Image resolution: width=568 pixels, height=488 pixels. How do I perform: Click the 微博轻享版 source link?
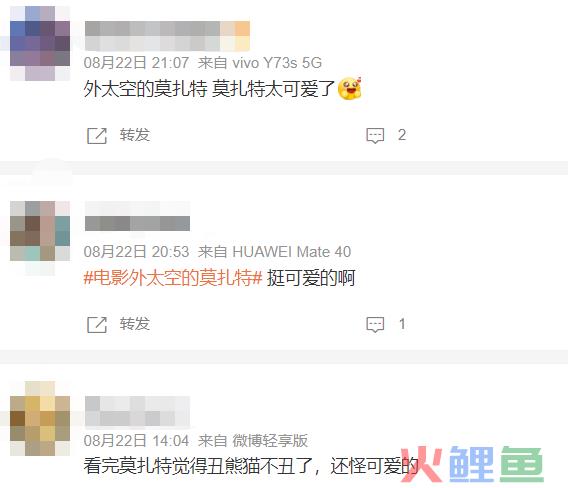(x=270, y=441)
